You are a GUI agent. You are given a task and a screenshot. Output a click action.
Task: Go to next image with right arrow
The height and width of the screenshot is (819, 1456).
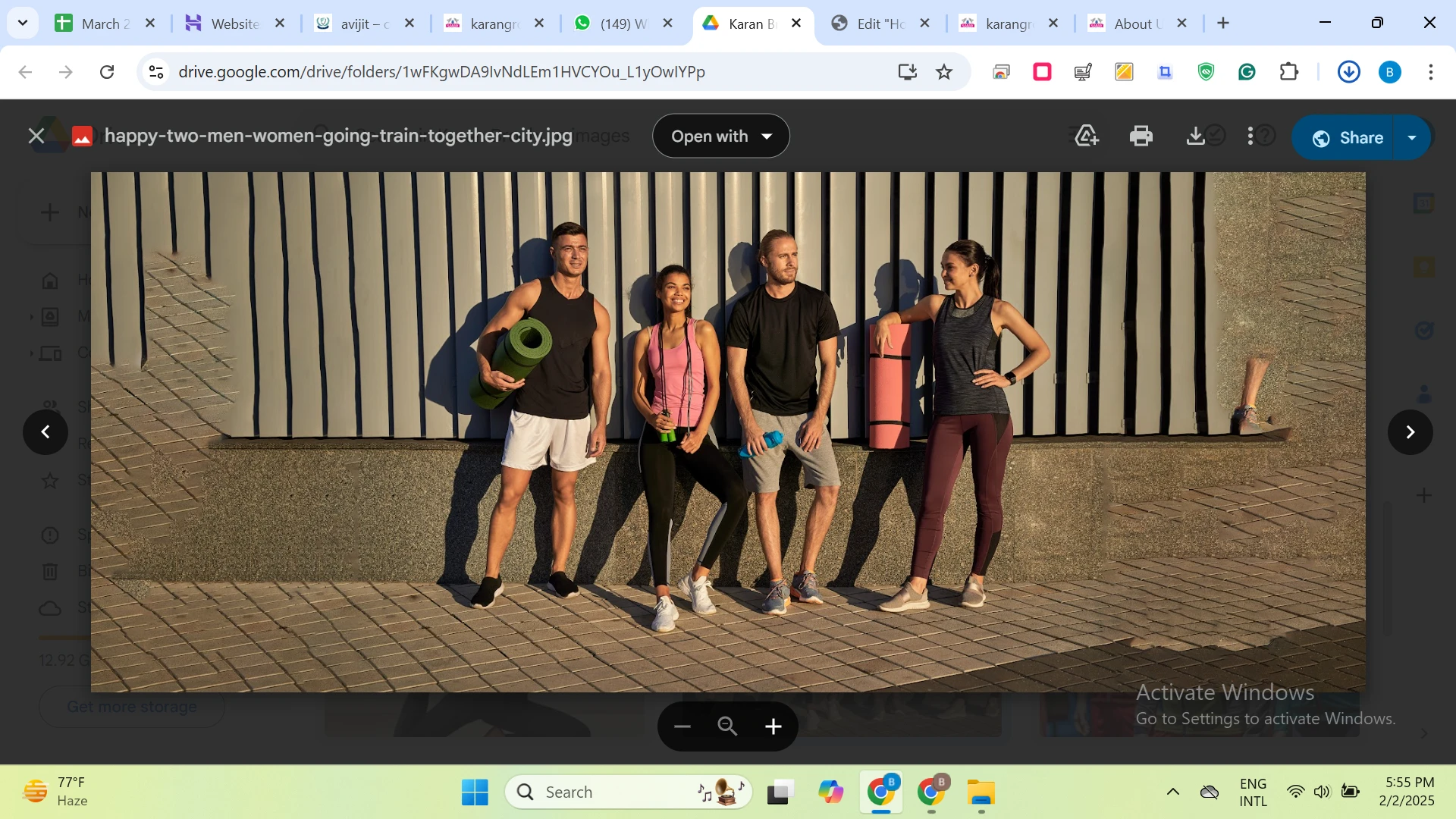point(1410,432)
